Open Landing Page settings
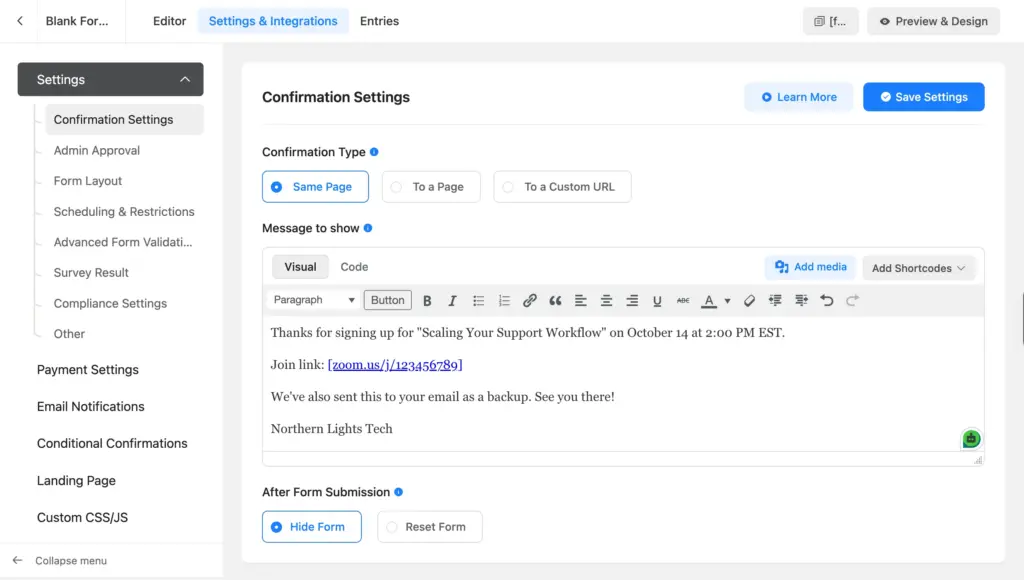 tap(76, 481)
